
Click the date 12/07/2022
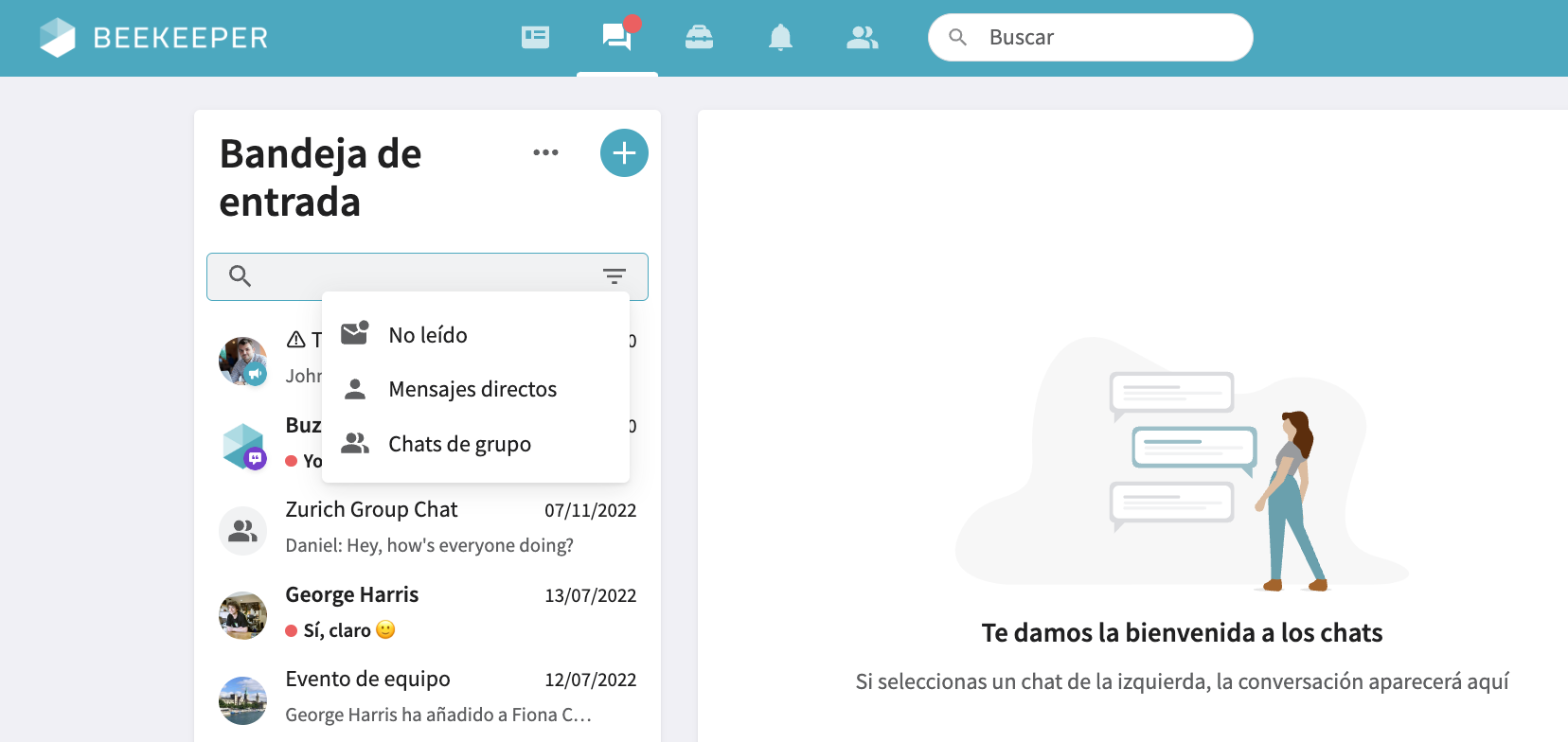click(590, 680)
